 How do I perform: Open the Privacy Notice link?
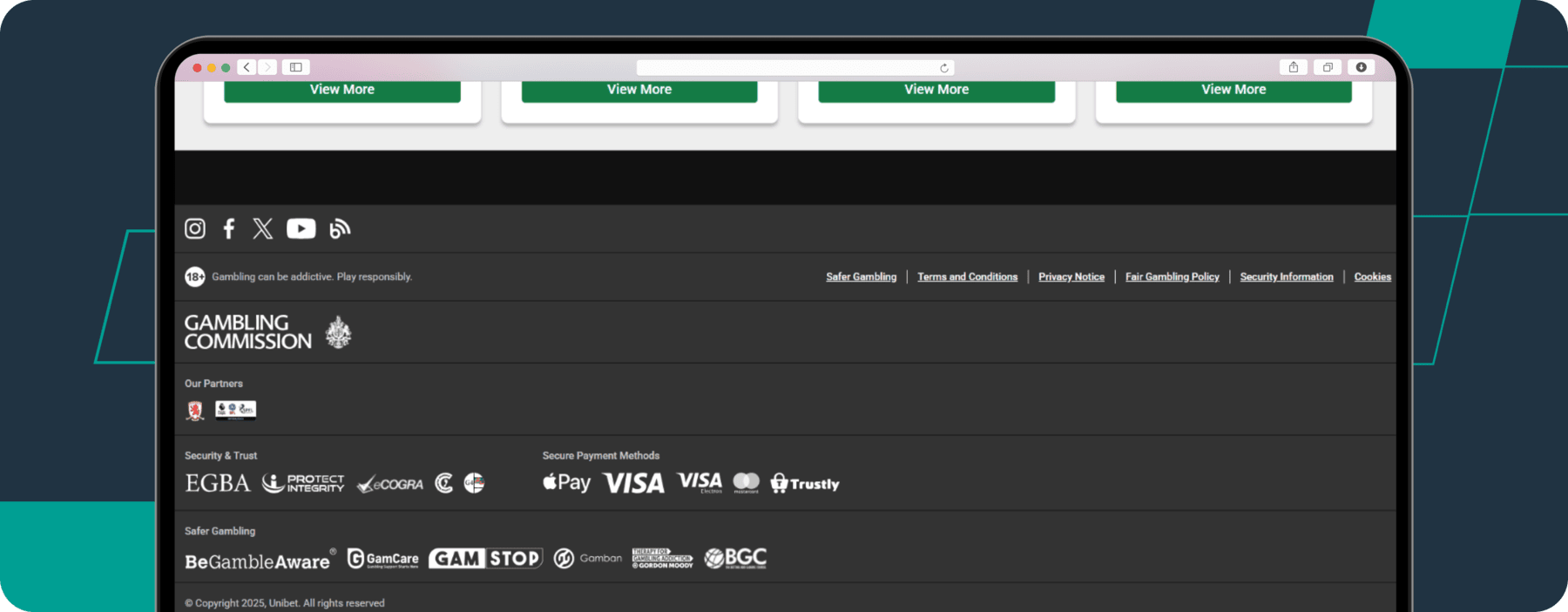tap(1071, 276)
